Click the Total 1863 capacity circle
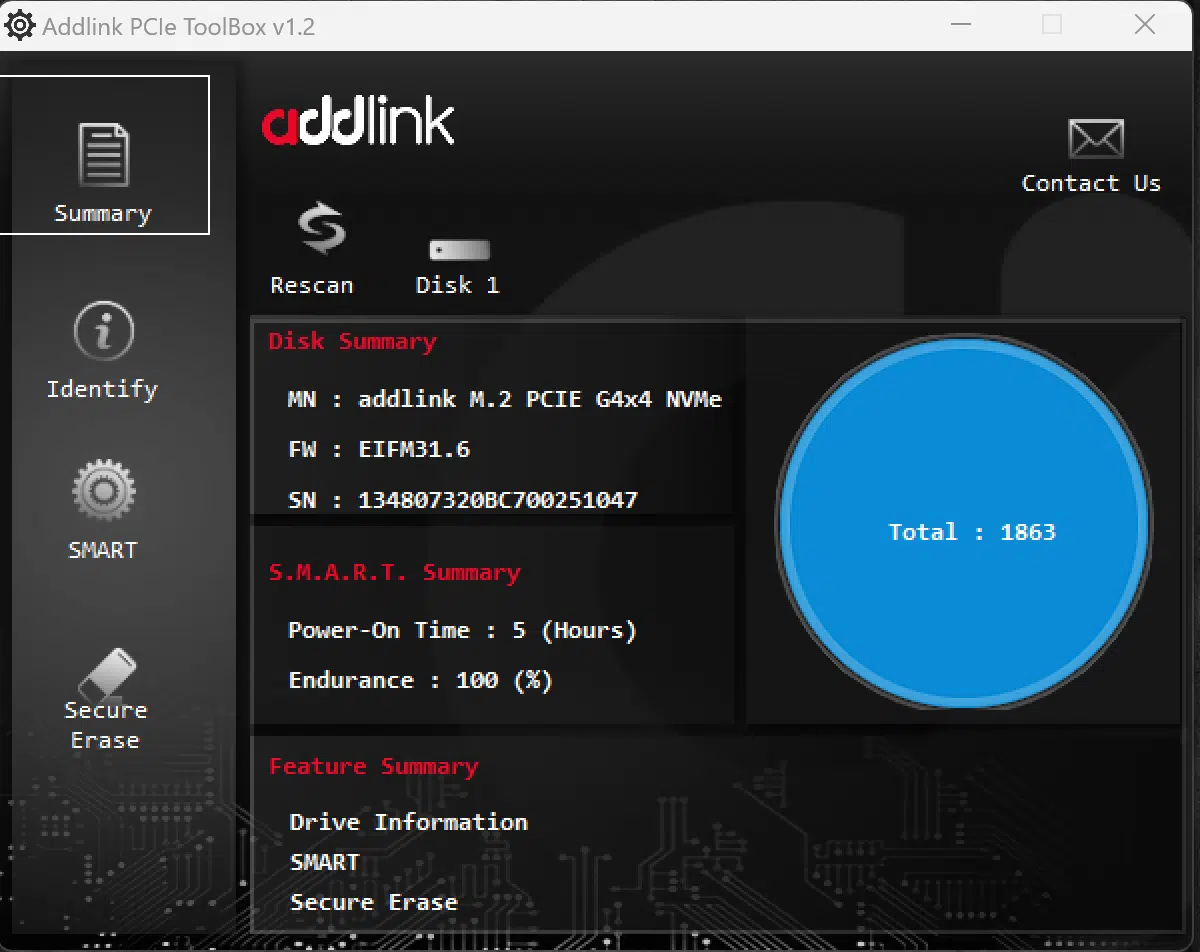1200x952 pixels. 963,531
